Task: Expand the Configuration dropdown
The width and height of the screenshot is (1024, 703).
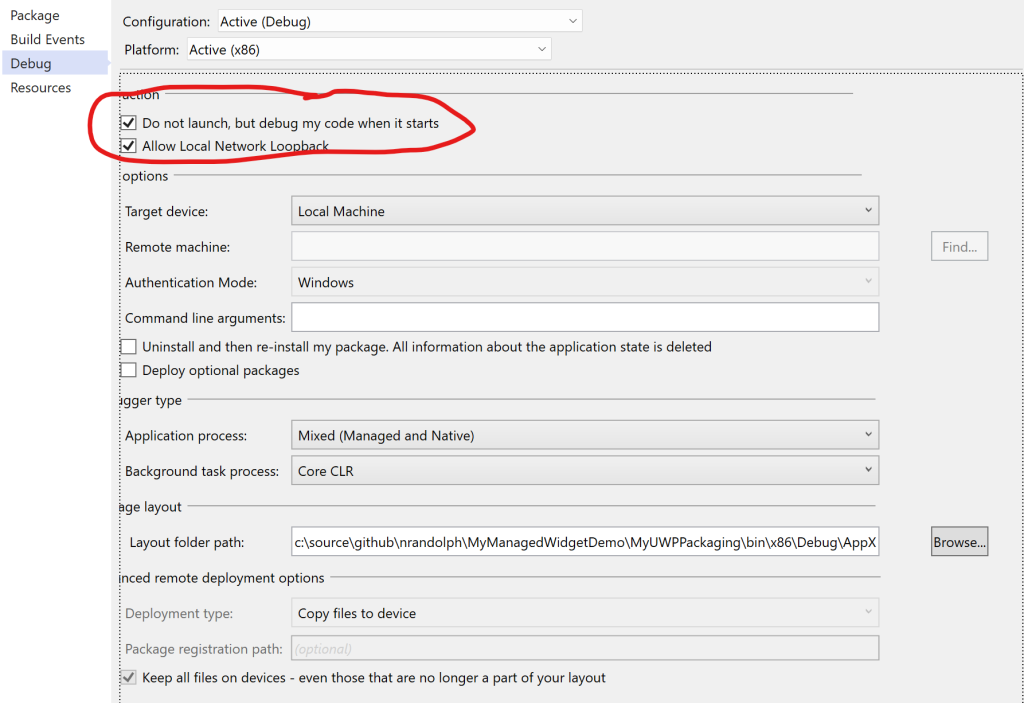Action: (x=399, y=21)
